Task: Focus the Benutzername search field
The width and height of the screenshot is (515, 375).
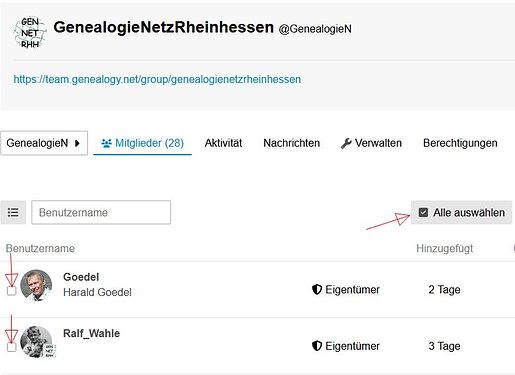Action: (x=101, y=212)
